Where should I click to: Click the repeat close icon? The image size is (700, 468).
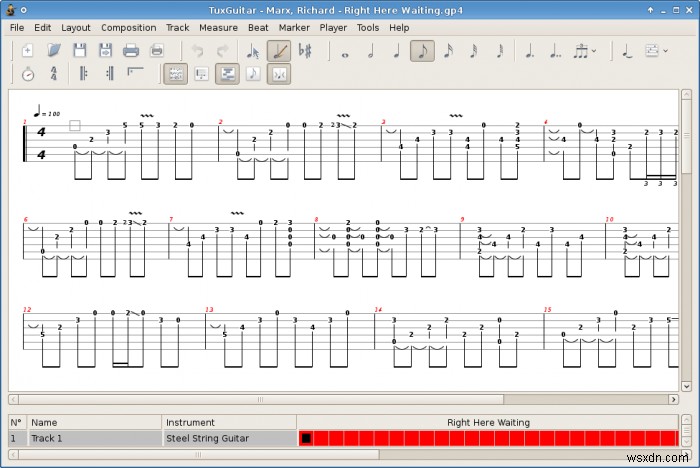(x=109, y=74)
